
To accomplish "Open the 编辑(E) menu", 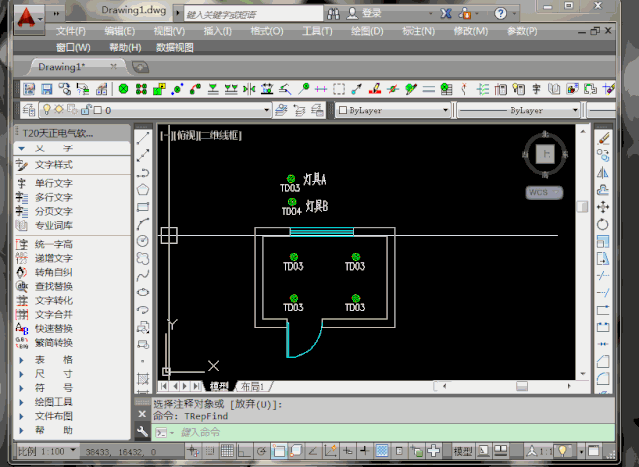I will pyautogui.click(x=119, y=31).
